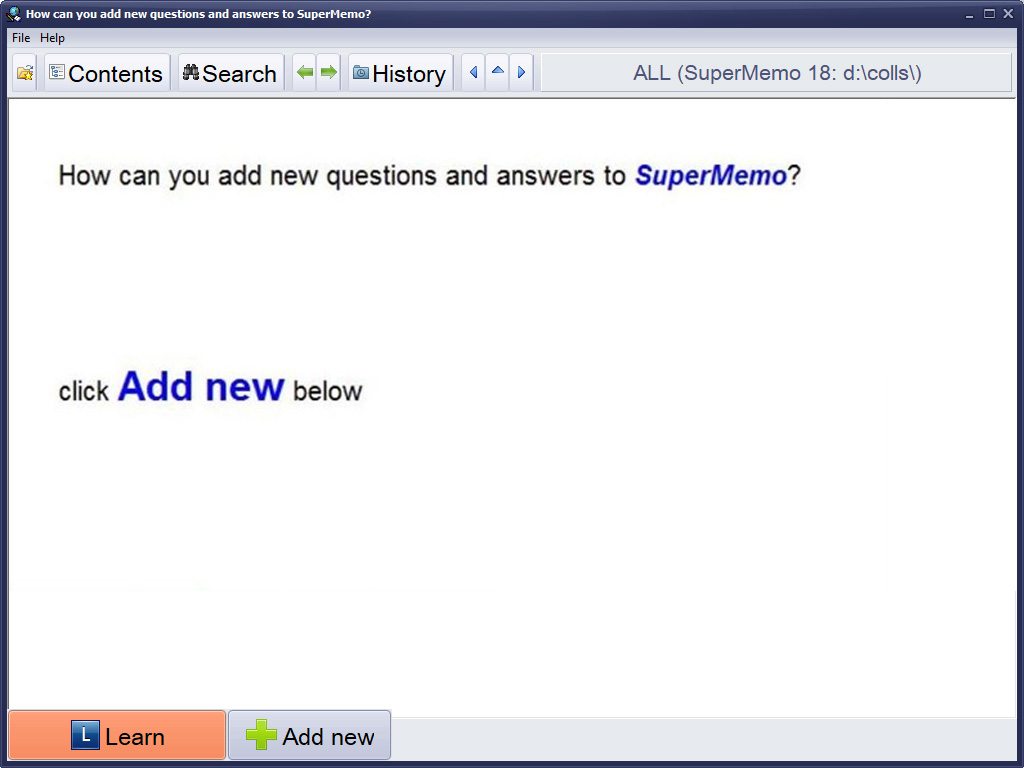The width and height of the screenshot is (1024, 768).
Task: Open the Help menu
Action: (x=52, y=38)
